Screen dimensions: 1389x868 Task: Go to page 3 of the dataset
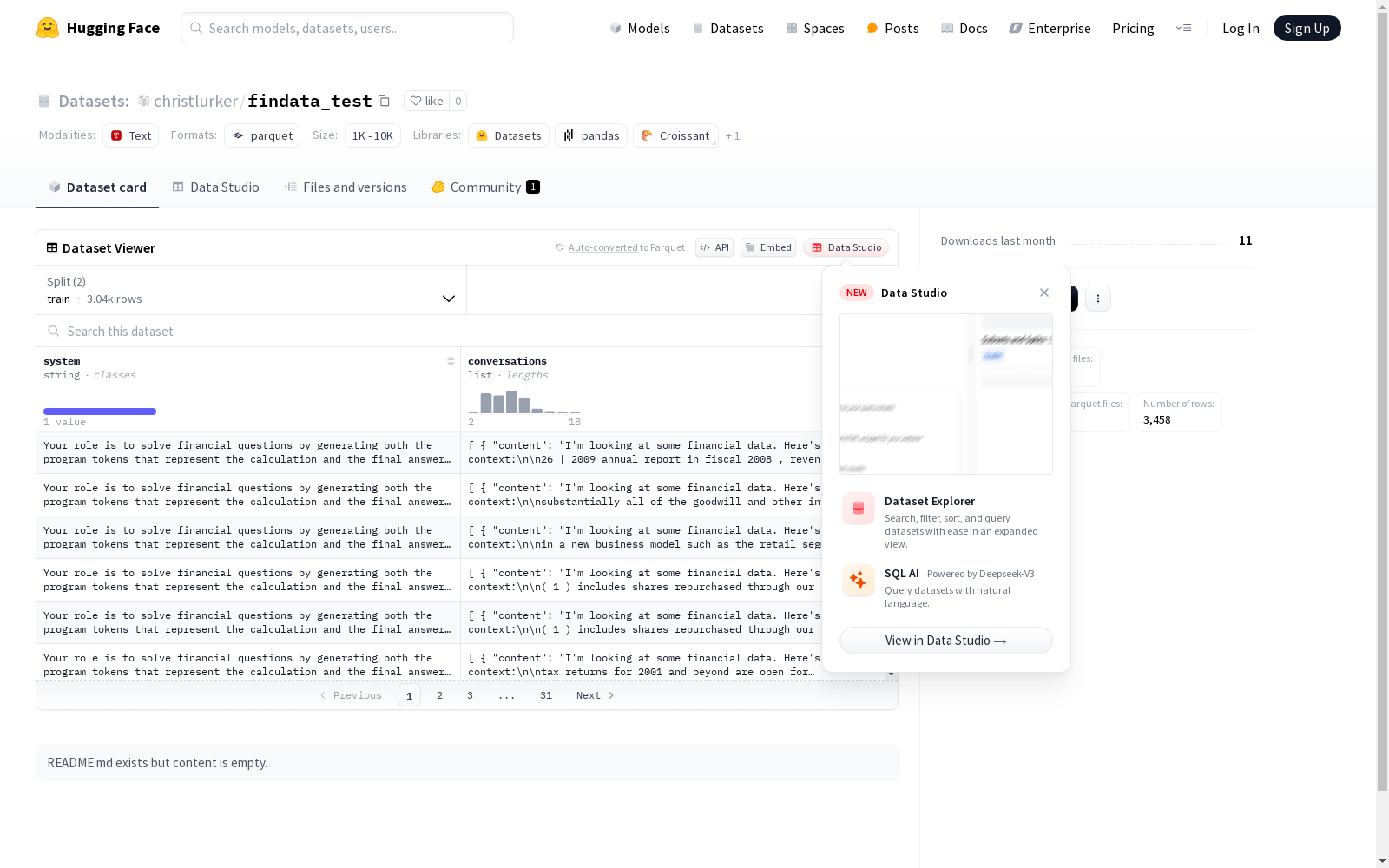pos(471,695)
